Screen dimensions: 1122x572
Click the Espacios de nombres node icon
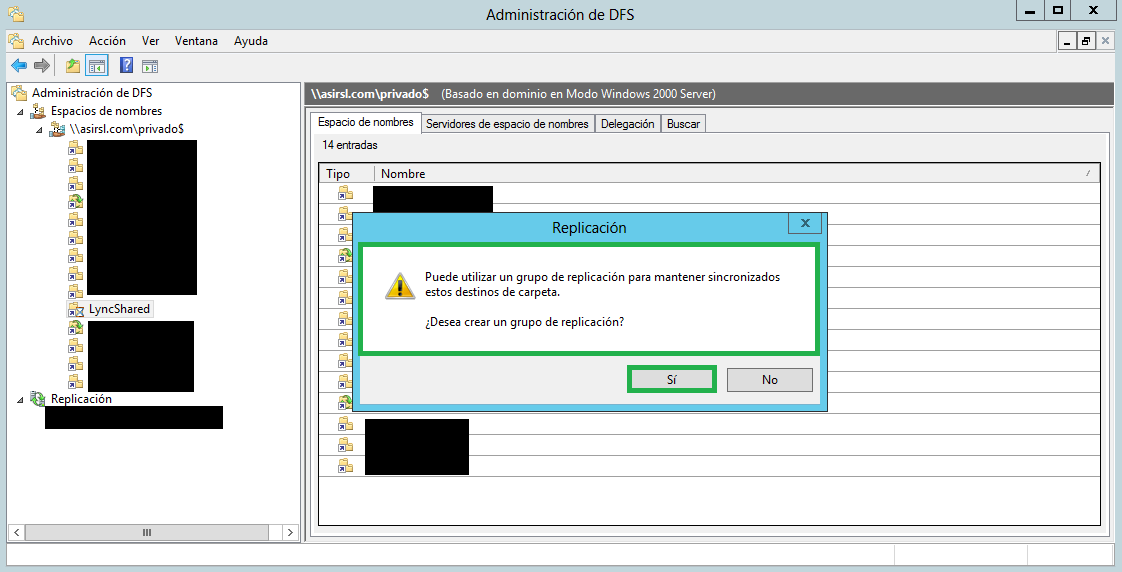pyautogui.click(x=38, y=111)
